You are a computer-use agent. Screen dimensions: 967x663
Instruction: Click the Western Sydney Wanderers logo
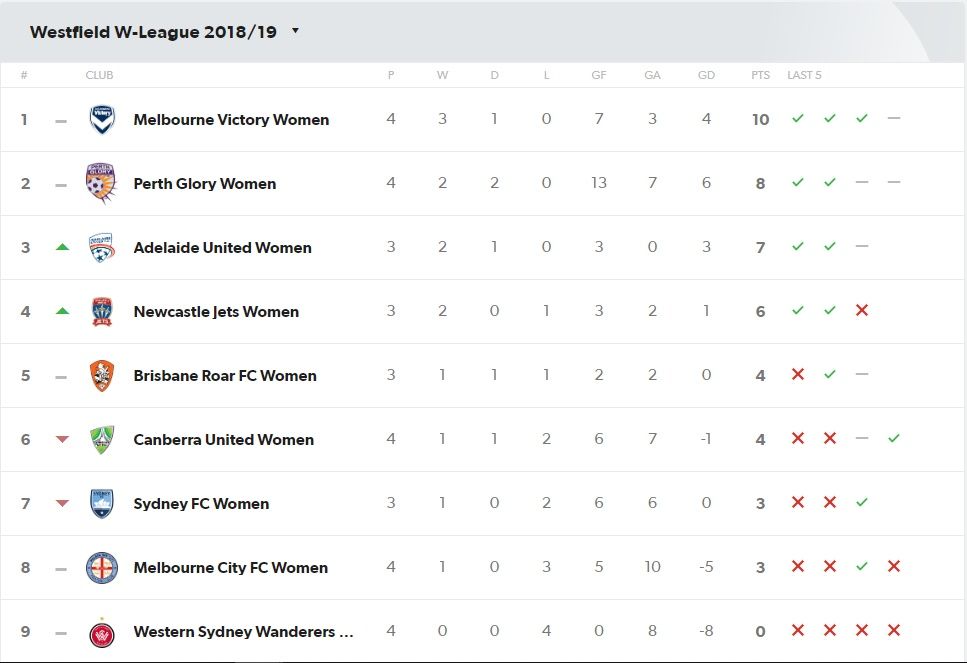click(102, 633)
